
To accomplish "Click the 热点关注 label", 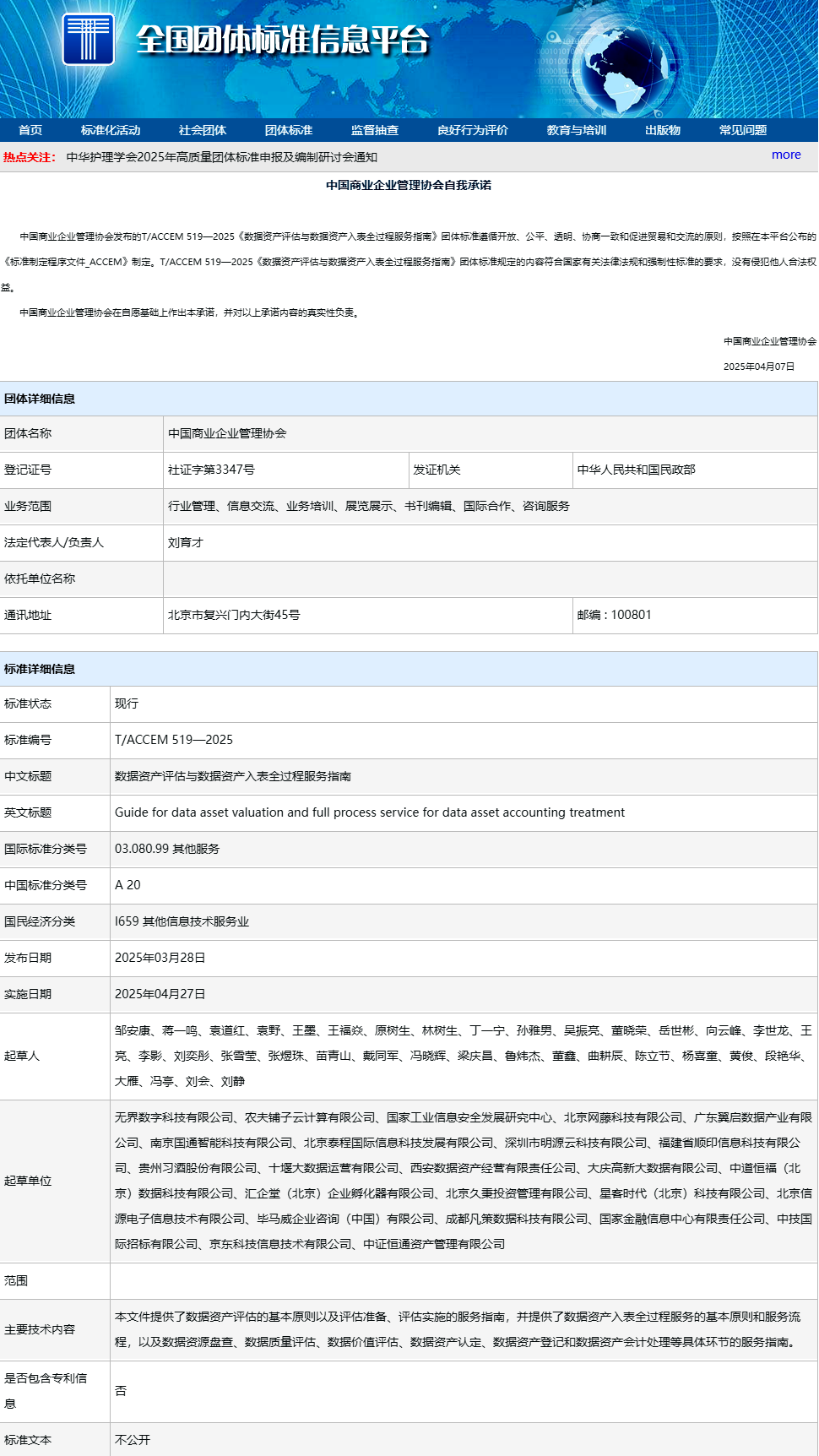I will (30, 157).
